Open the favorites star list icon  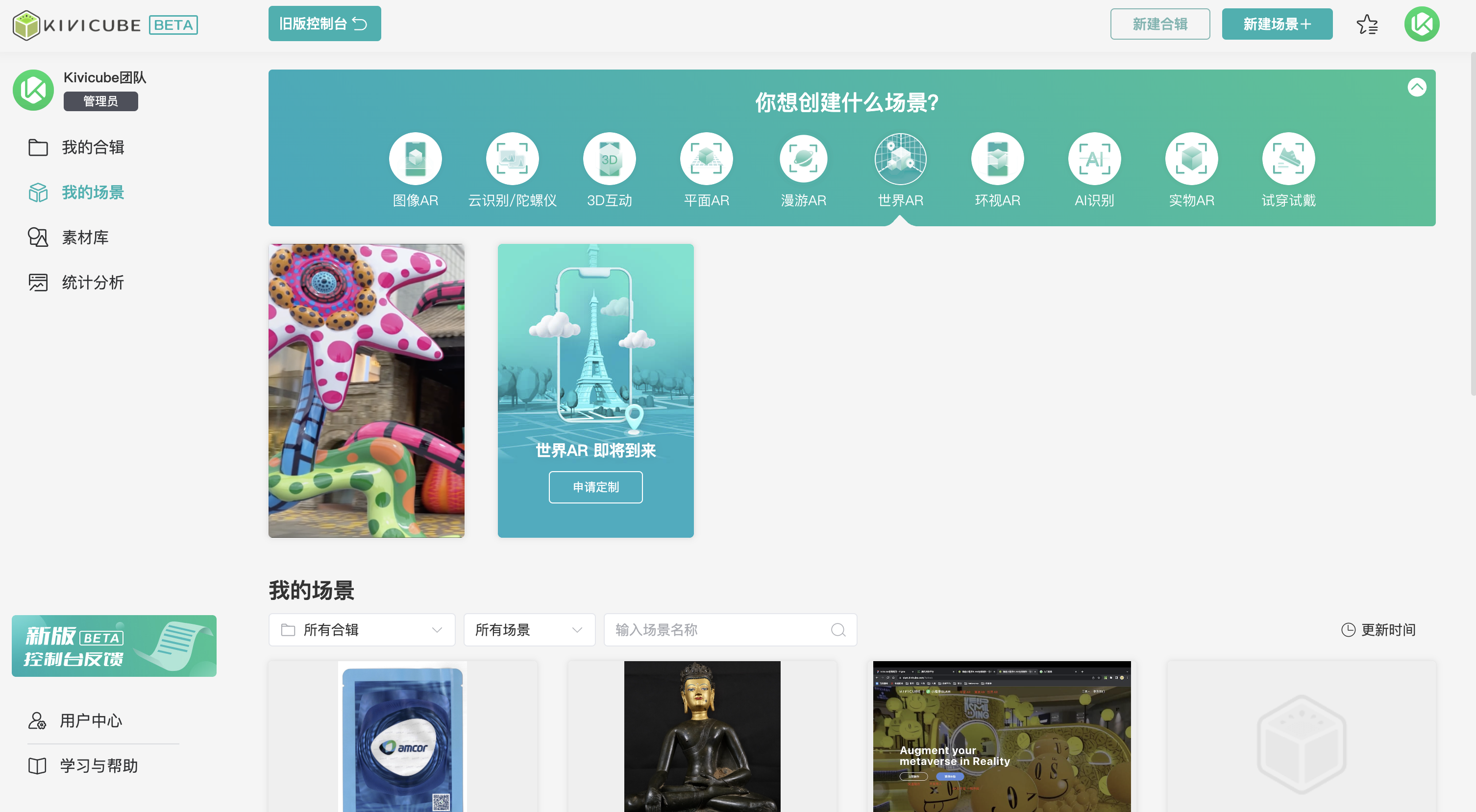pos(1367,24)
